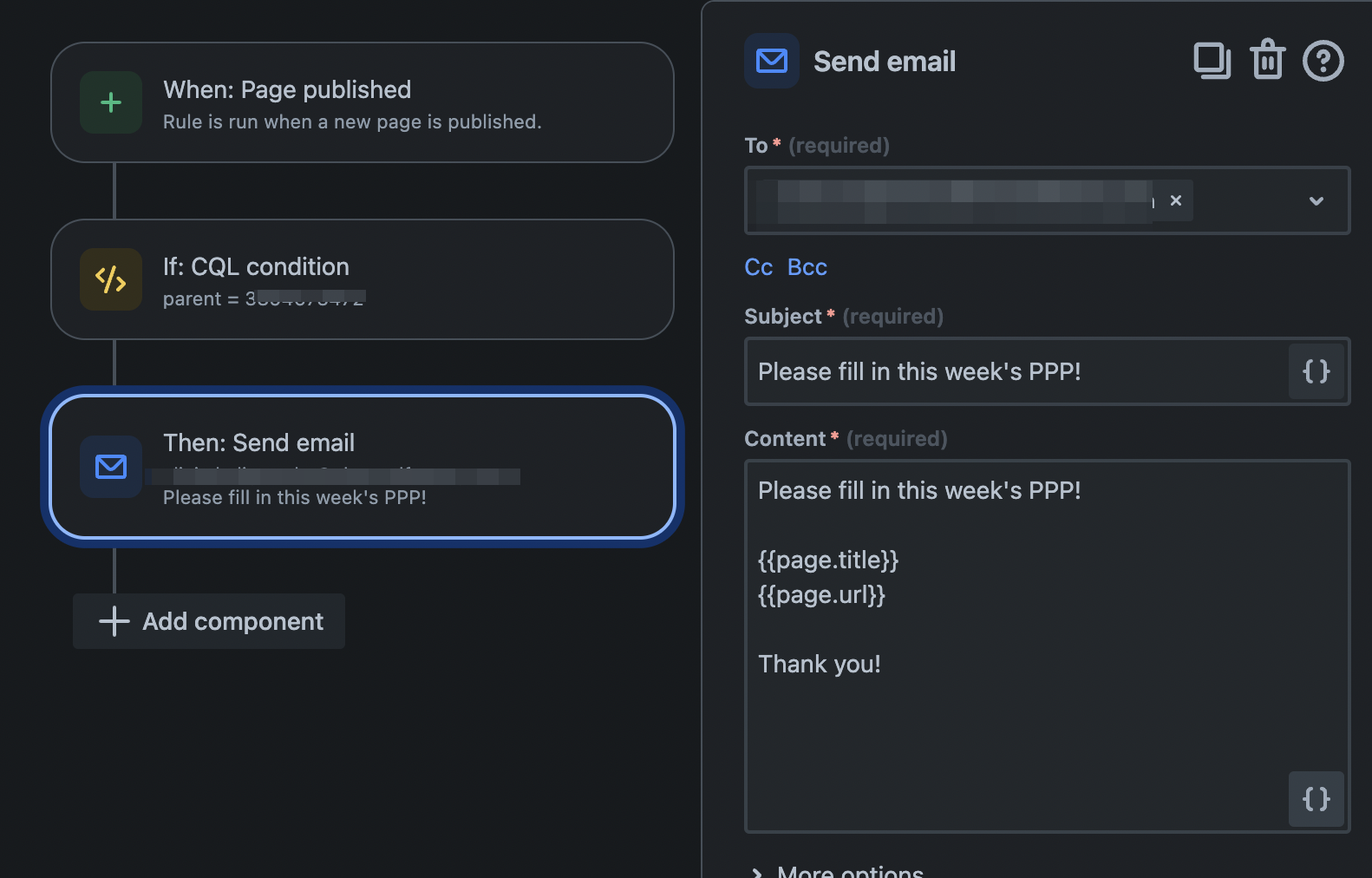Add a Cc recipient
1372x878 pixels.
(x=759, y=267)
